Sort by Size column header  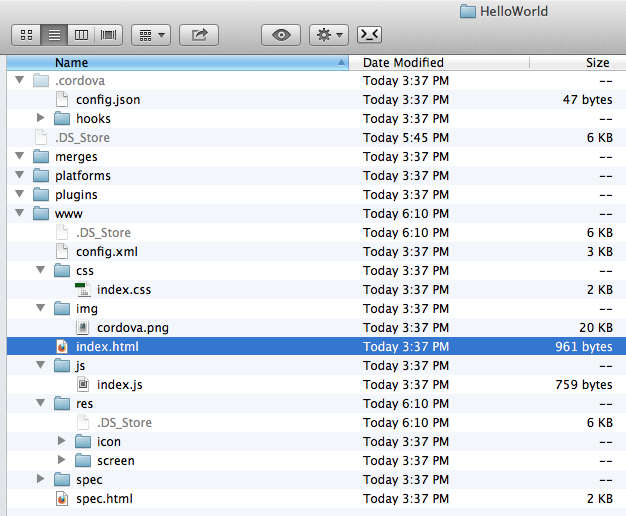(x=597, y=62)
